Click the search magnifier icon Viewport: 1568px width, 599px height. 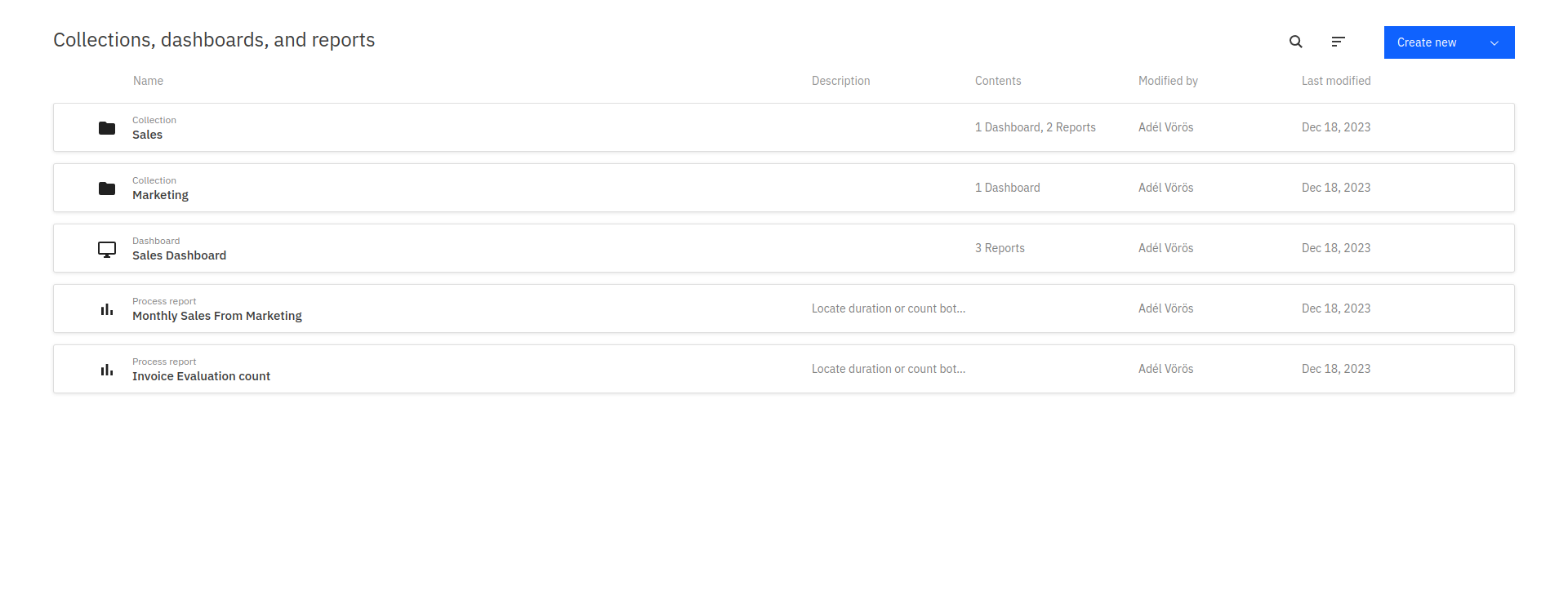[1295, 42]
